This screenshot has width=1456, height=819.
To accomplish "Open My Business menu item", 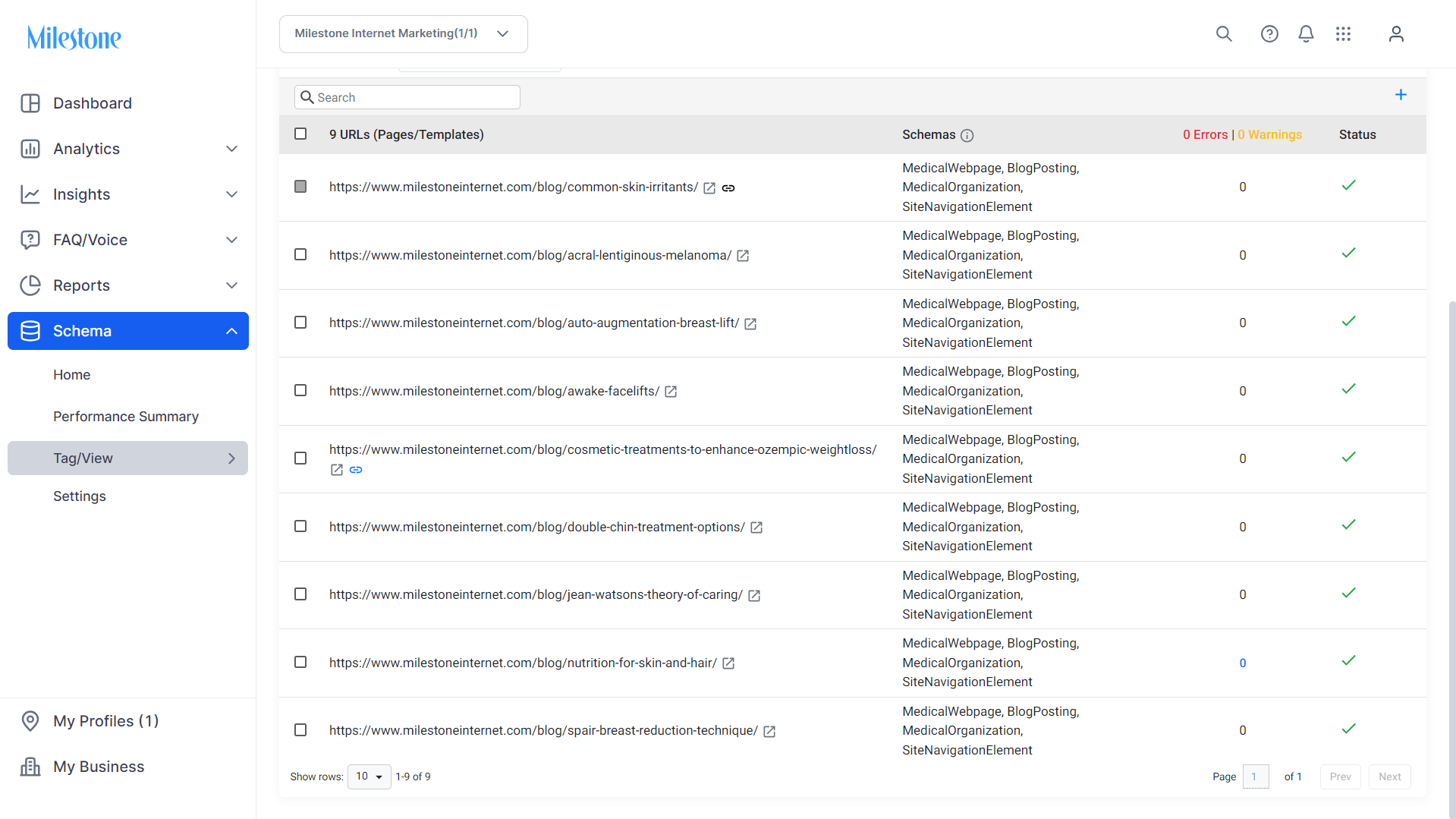I will coord(99,767).
